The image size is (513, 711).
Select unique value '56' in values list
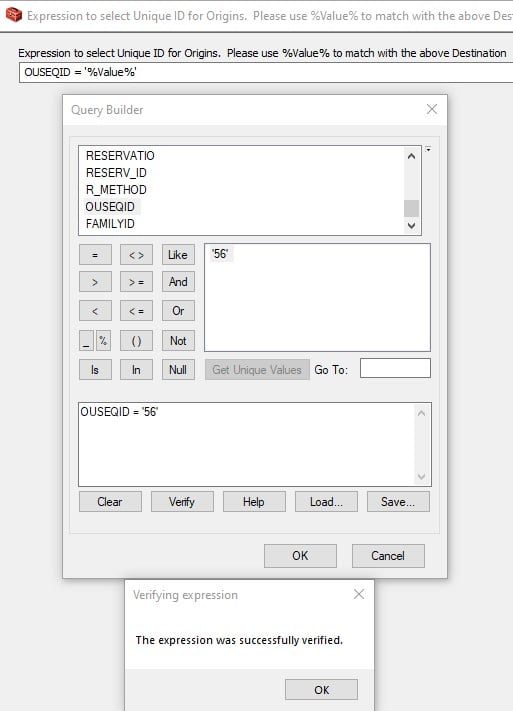pyautogui.click(x=220, y=254)
